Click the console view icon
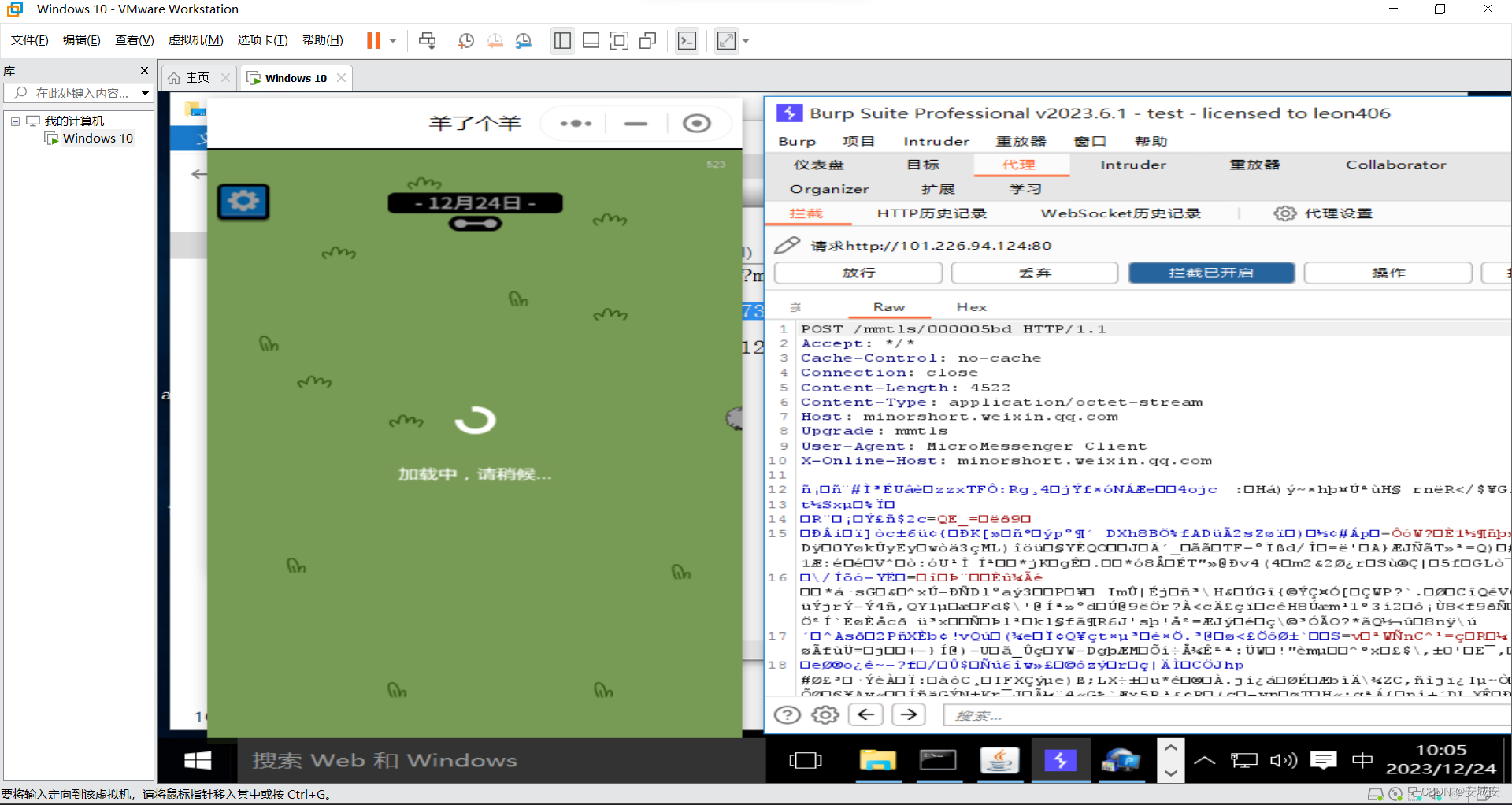This screenshot has width=1512, height=805. click(x=687, y=40)
